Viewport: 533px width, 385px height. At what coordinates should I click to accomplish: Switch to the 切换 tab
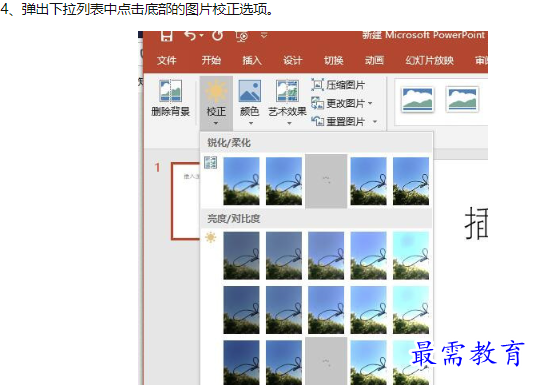[x=333, y=60]
